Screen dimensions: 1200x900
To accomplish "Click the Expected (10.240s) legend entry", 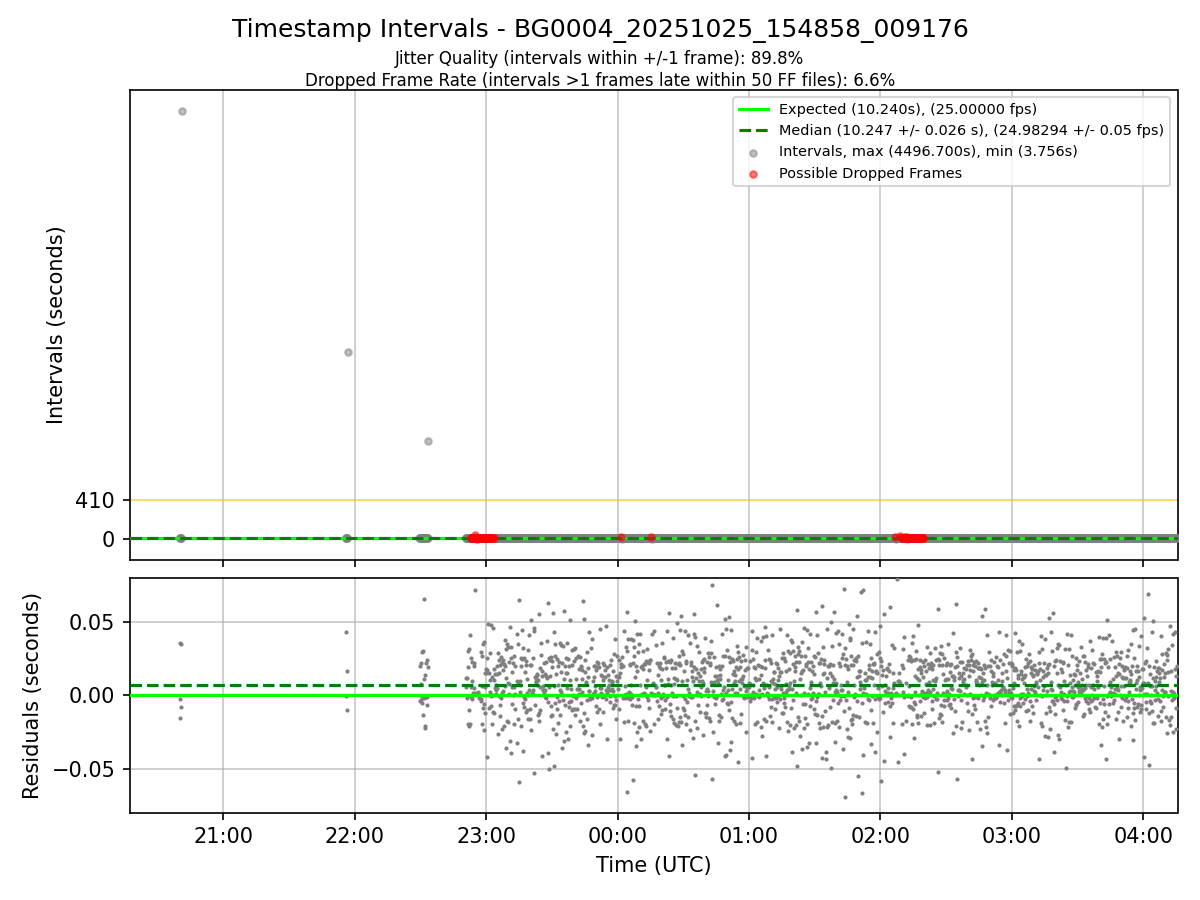I will coord(908,109).
